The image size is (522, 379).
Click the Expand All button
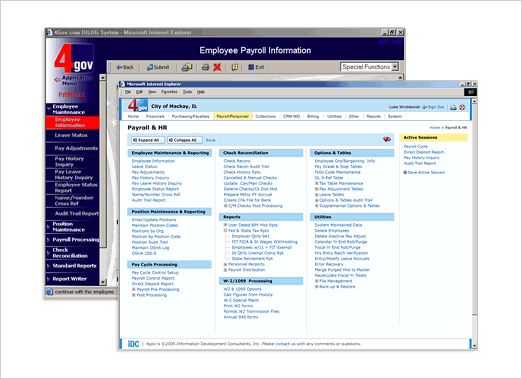click(148, 140)
